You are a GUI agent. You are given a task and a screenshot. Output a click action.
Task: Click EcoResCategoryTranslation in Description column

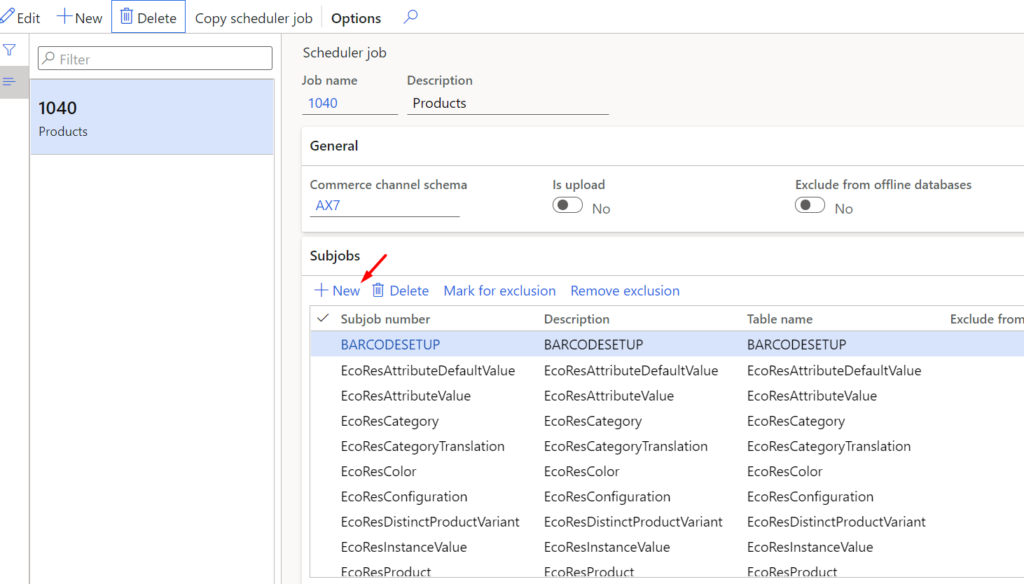coord(626,446)
